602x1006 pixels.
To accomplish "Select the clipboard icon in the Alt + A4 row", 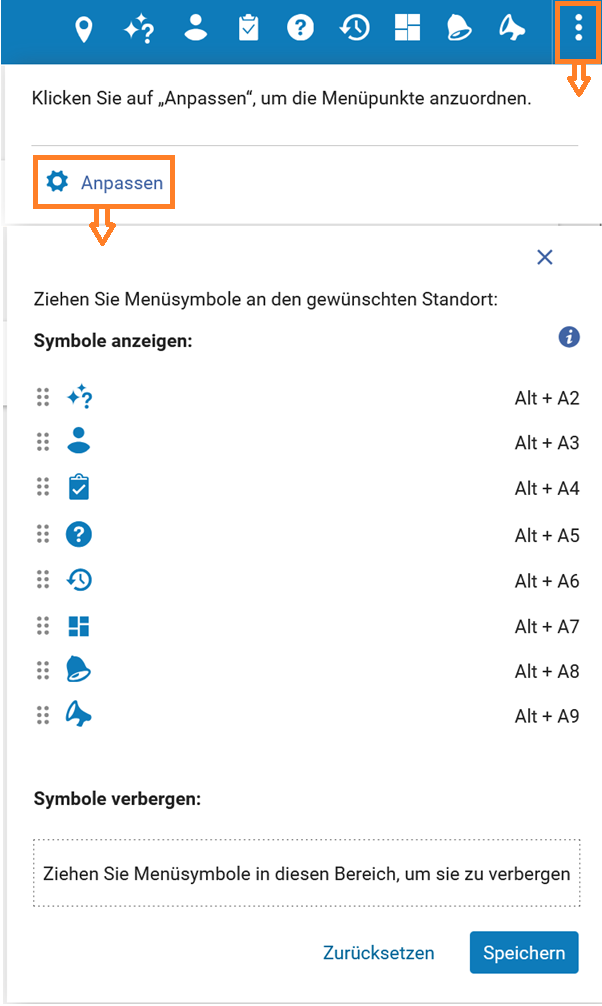I will click(x=79, y=487).
